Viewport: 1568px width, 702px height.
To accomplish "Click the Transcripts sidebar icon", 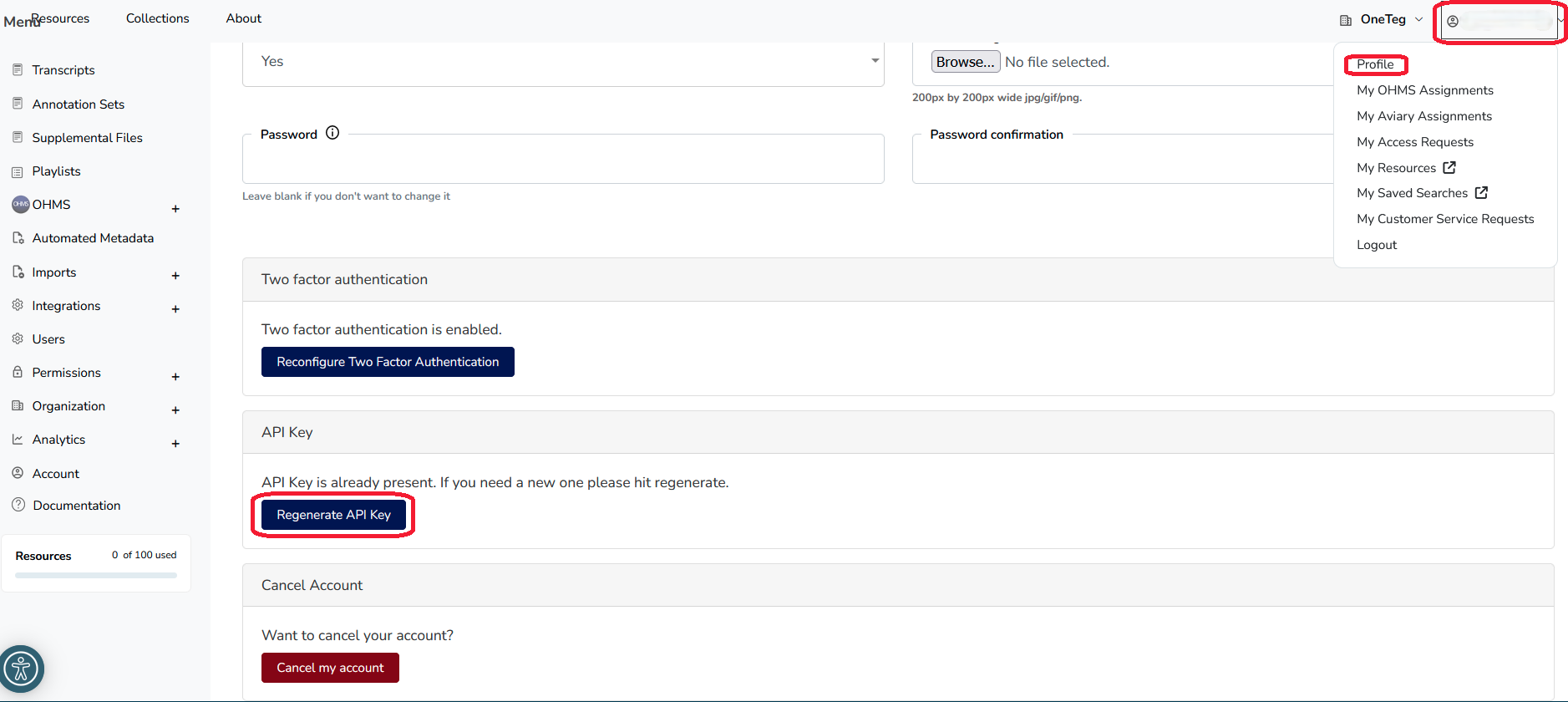I will click(x=18, y=69).
